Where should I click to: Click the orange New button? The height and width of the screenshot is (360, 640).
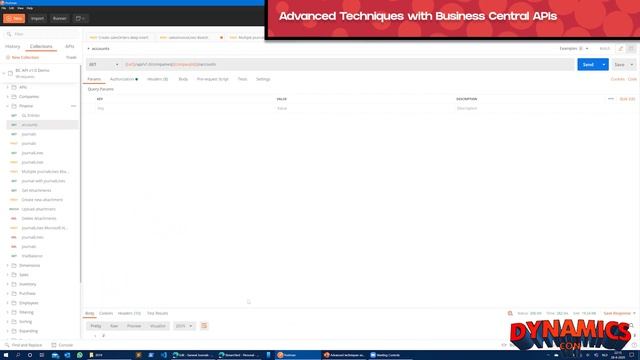(14, 18)
